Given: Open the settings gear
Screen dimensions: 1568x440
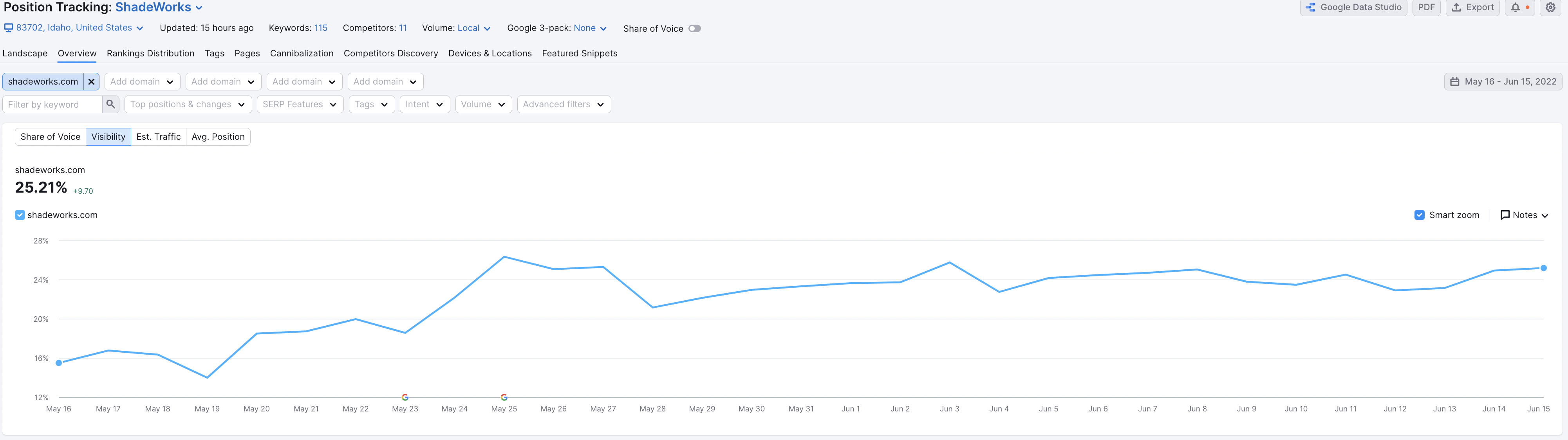Looking at the screenshot, I should [x=1550, y=8].
